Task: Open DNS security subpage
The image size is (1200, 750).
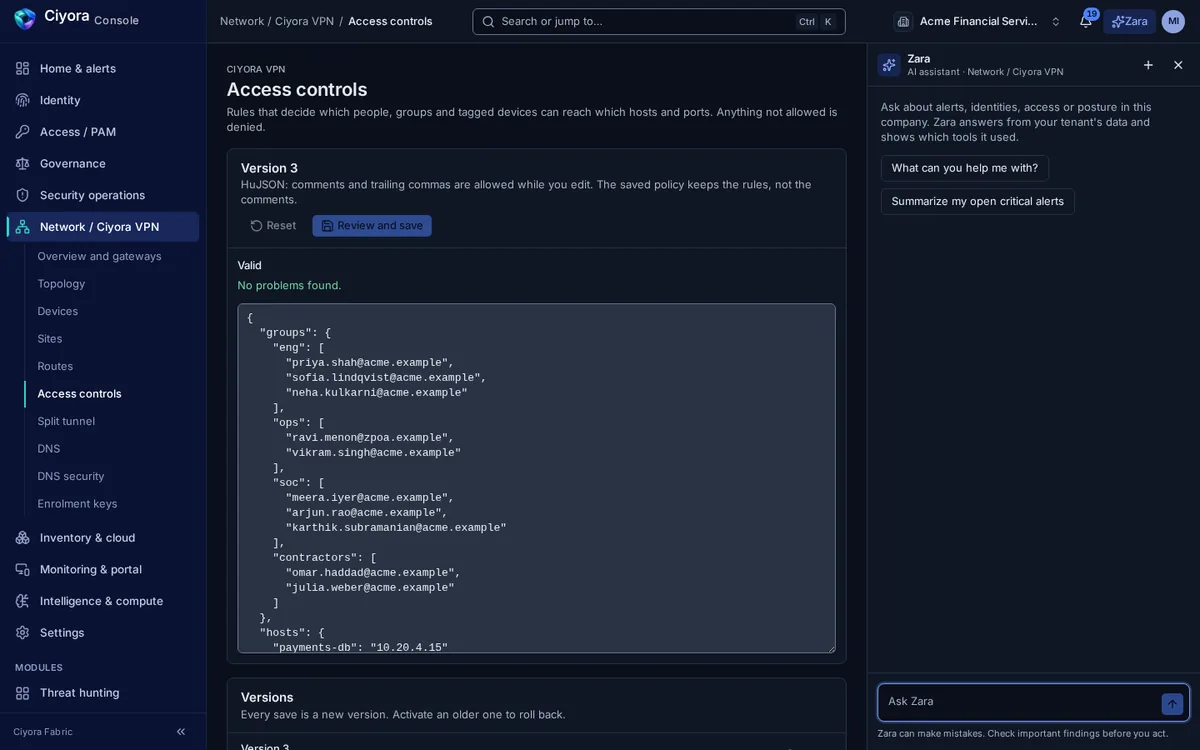Action: tap(111, 476)
